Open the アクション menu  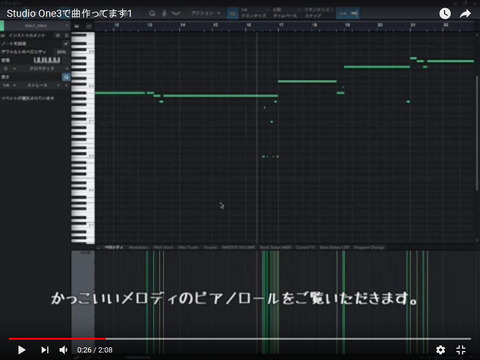206,13
